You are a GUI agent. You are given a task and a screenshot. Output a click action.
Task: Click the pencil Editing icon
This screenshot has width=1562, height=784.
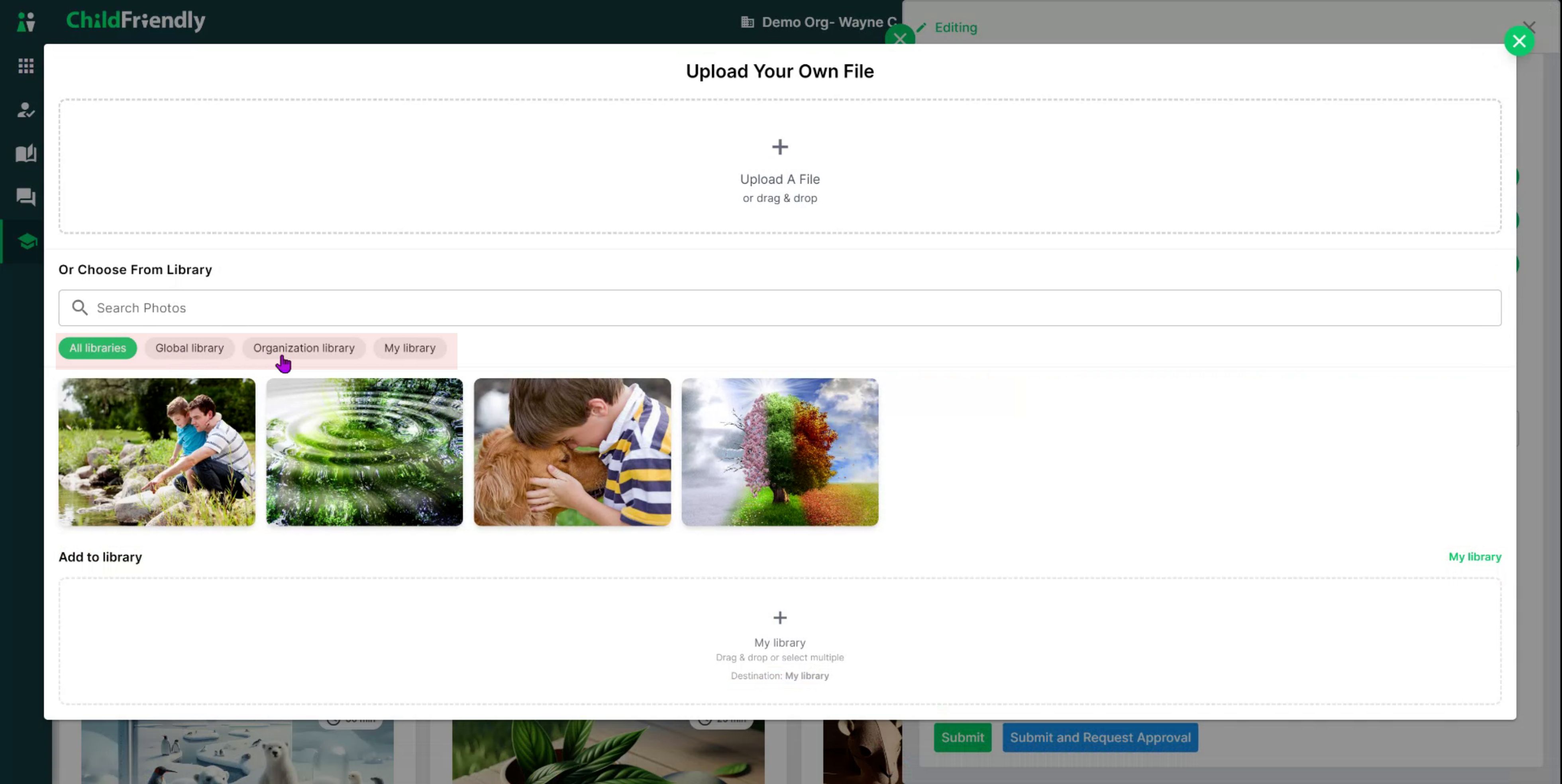[922, 27]
